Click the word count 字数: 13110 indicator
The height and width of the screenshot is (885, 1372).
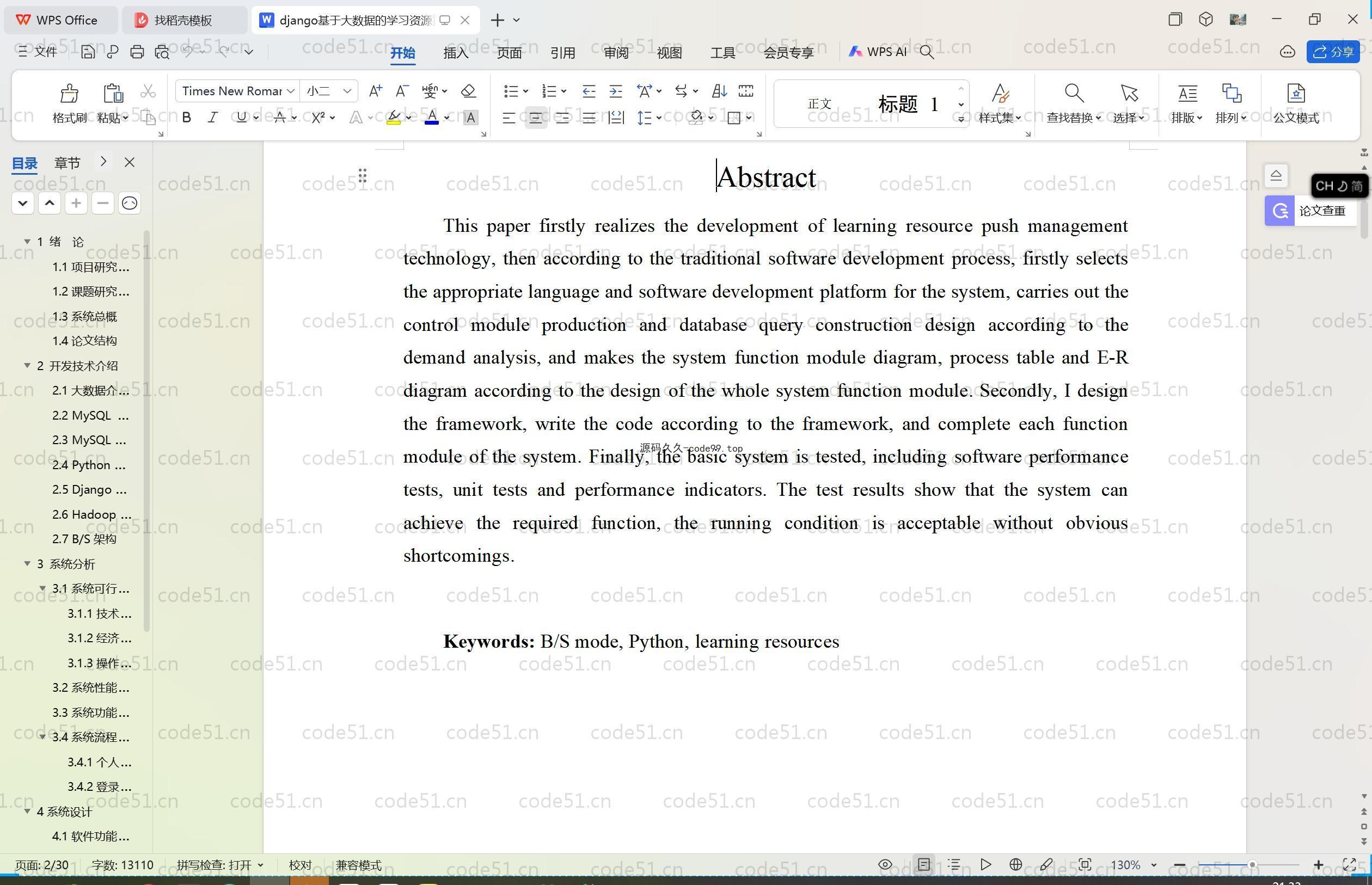tap(122, 865)
